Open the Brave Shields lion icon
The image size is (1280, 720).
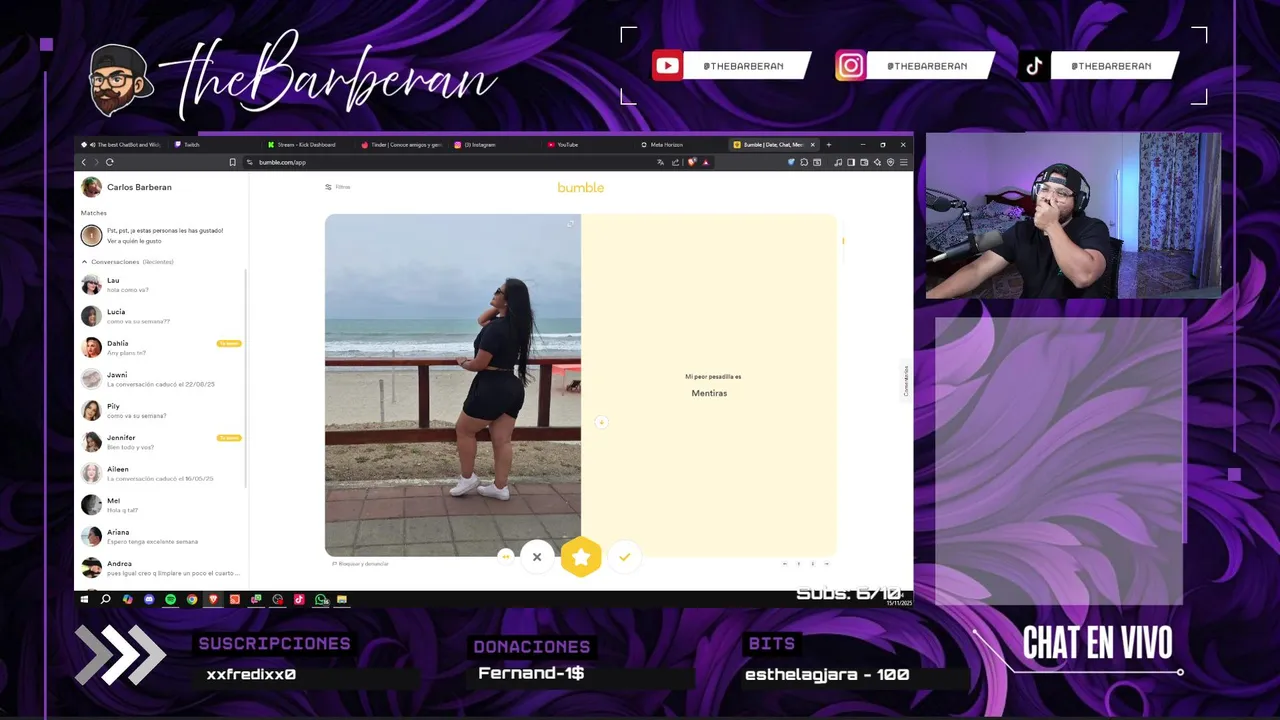pos(692,162)
